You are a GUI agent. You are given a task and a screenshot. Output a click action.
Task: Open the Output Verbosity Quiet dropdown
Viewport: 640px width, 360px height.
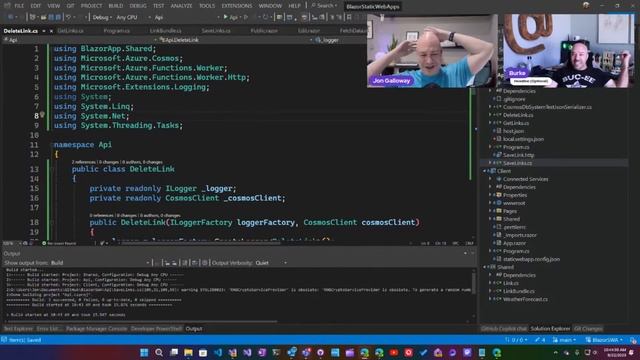tap(271, 263)
